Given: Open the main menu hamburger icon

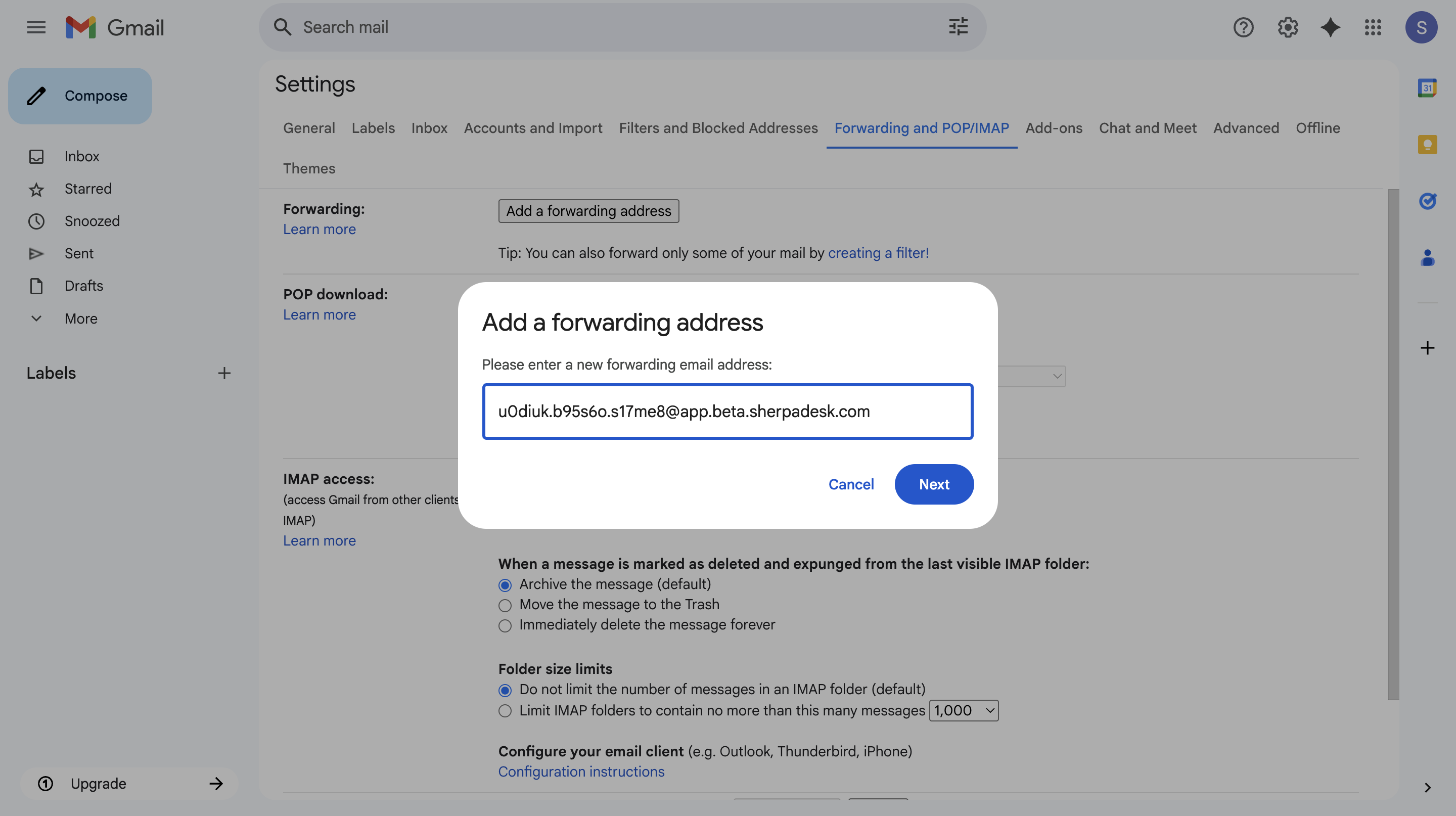Looking at the screenshot, I should (36, 27).
